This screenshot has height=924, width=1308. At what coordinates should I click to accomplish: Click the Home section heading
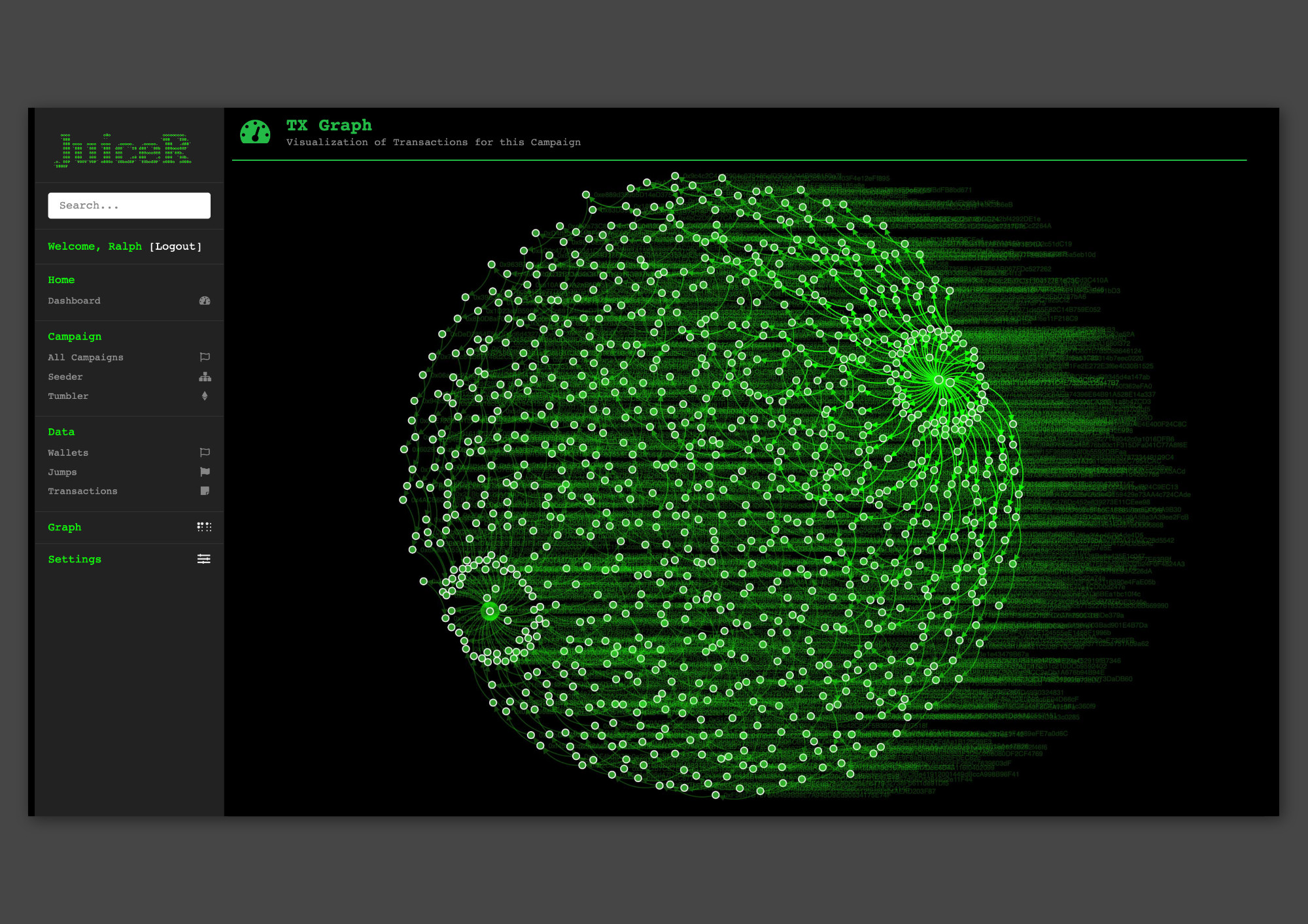(61, 280)
